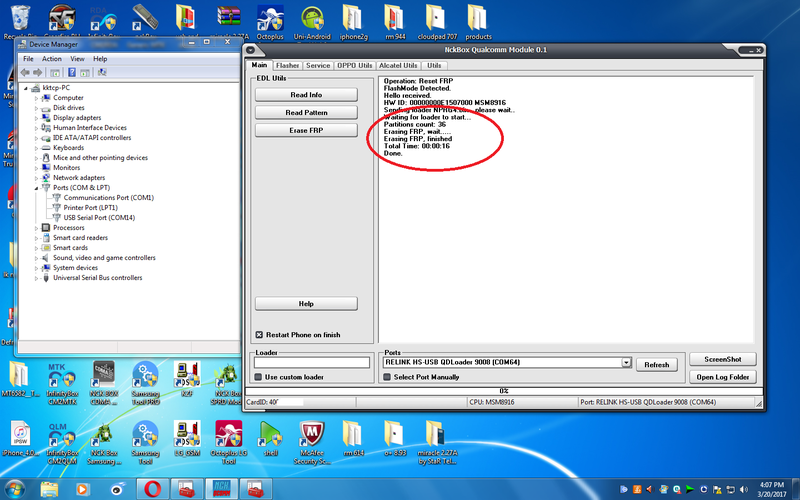Collapse the Ports (COM & LPT) node
Screen dimensions: 800x500
(x=37, y=187)
